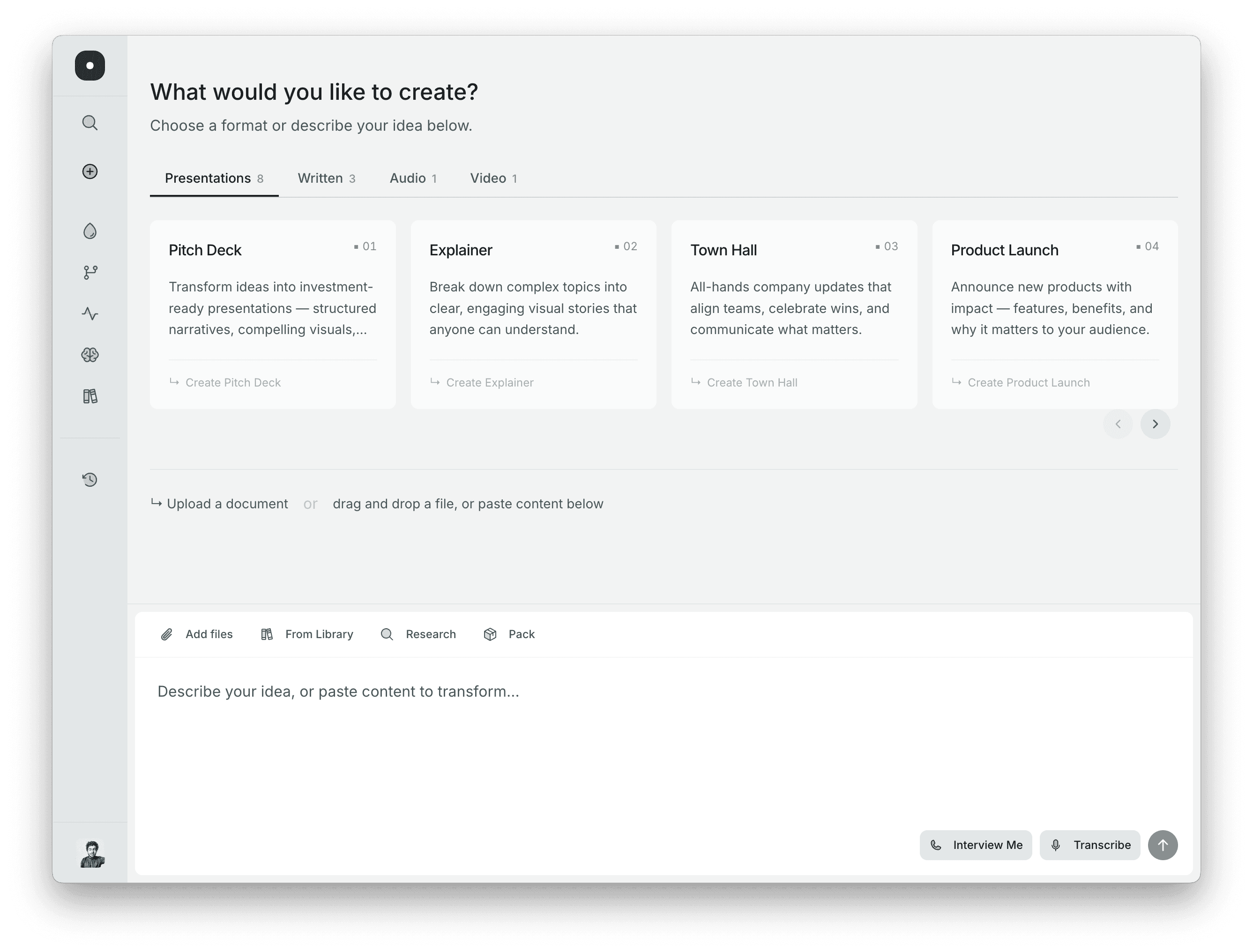Screen dimensions: 1253x952
Task: Select the droplet icon in the sidebar
Action: point(89,231)
